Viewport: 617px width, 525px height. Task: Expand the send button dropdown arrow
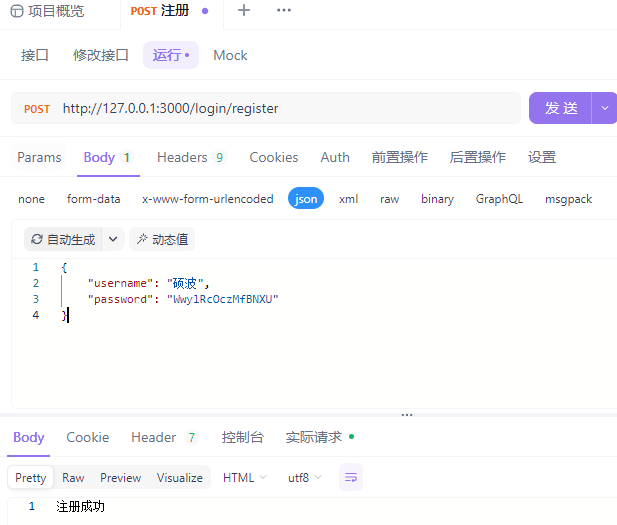[x=605, y=108]
